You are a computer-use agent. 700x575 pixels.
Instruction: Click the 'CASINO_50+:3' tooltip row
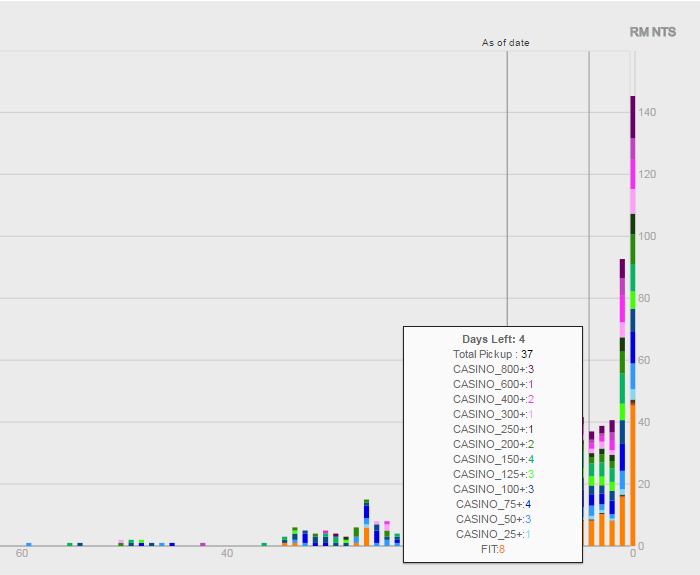[x=493, y=520]
